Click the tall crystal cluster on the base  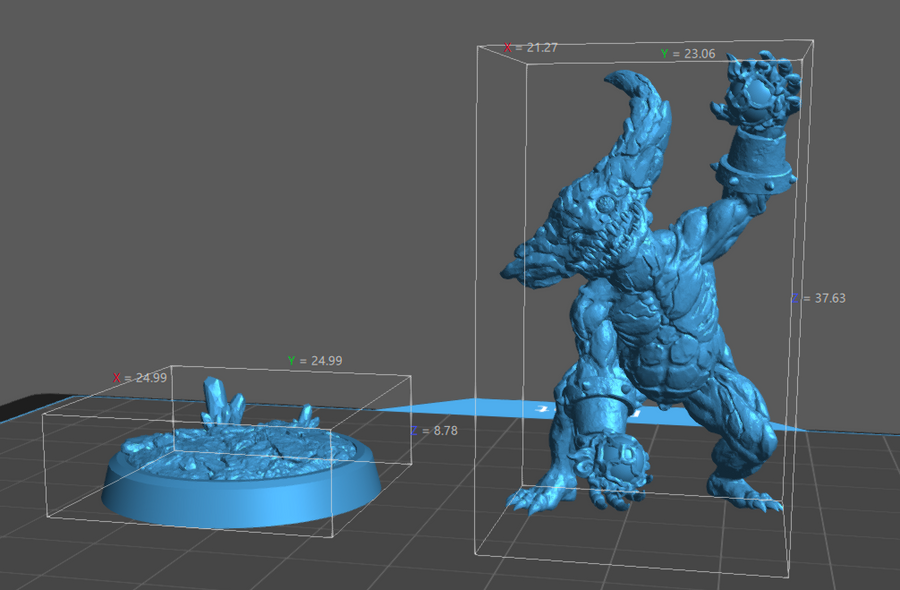point(222,402)
